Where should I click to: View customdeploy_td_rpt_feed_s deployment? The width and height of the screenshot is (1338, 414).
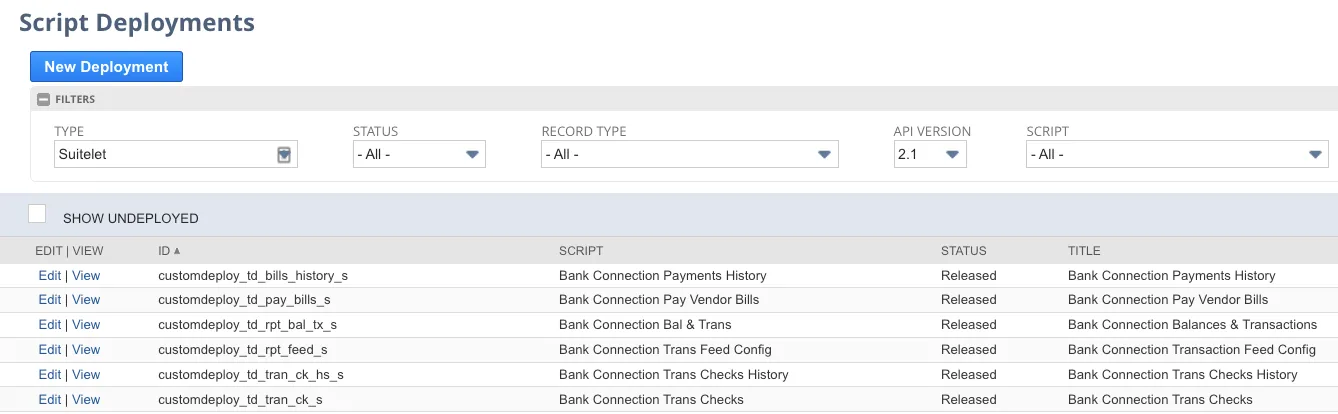click(x=86, y=349)
